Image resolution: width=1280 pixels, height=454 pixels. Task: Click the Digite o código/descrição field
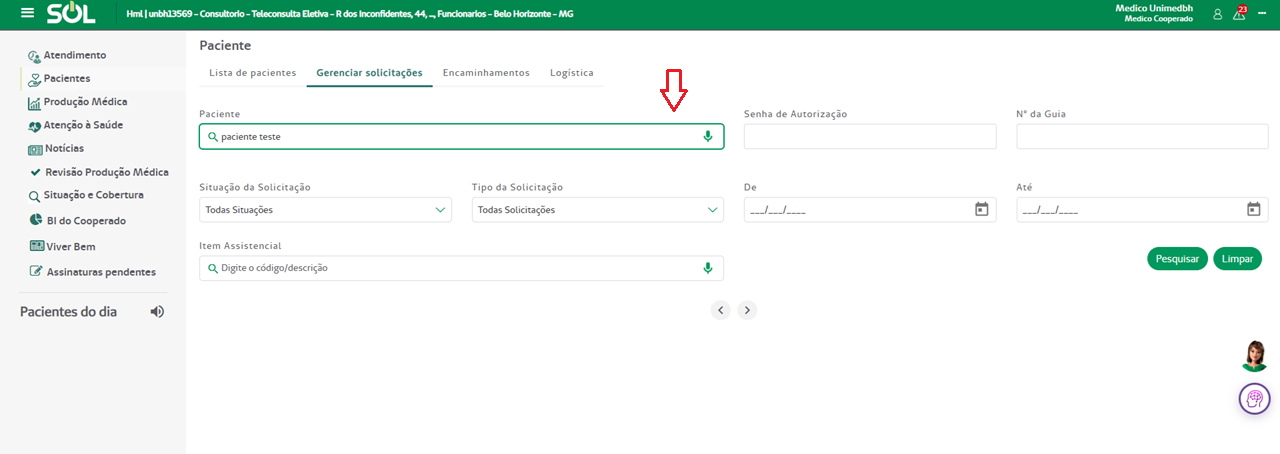click(x=461, y=268)
